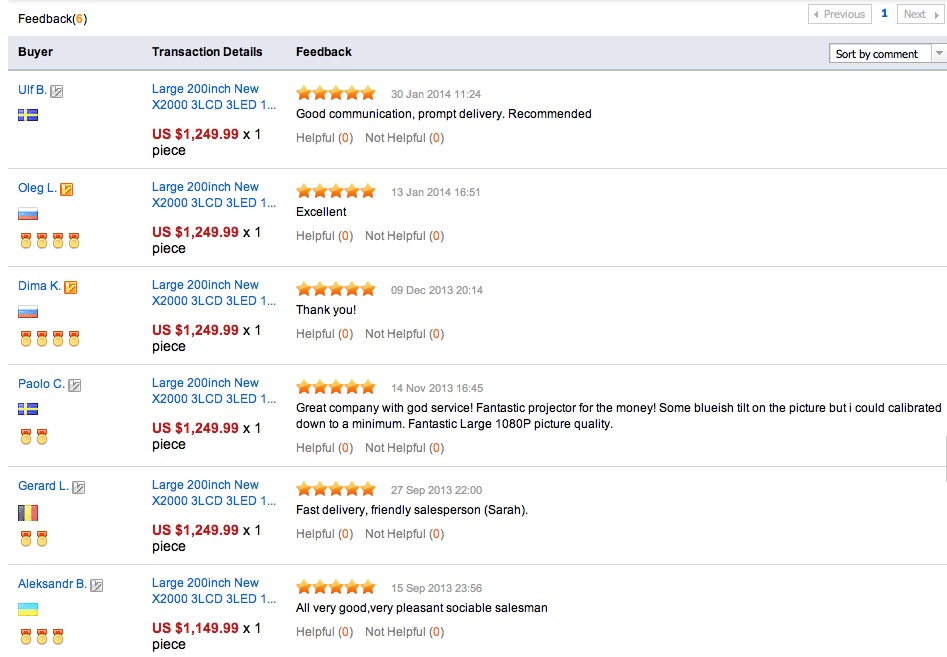Click the medal icons under Oleg L.
This screenshot has width=947, height=657.
49,240
